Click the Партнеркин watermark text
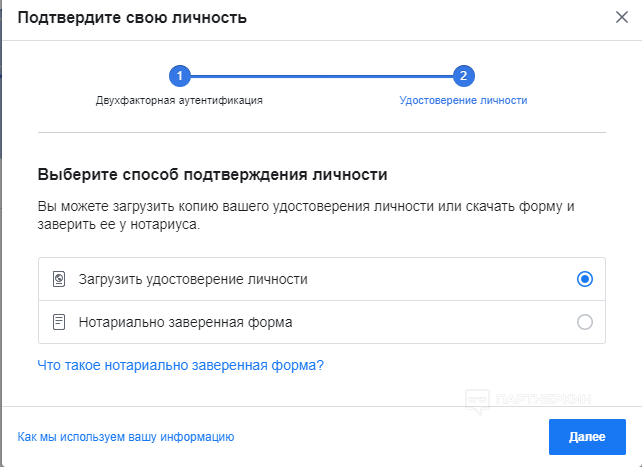Screen dimensions: 642x467 543,399
